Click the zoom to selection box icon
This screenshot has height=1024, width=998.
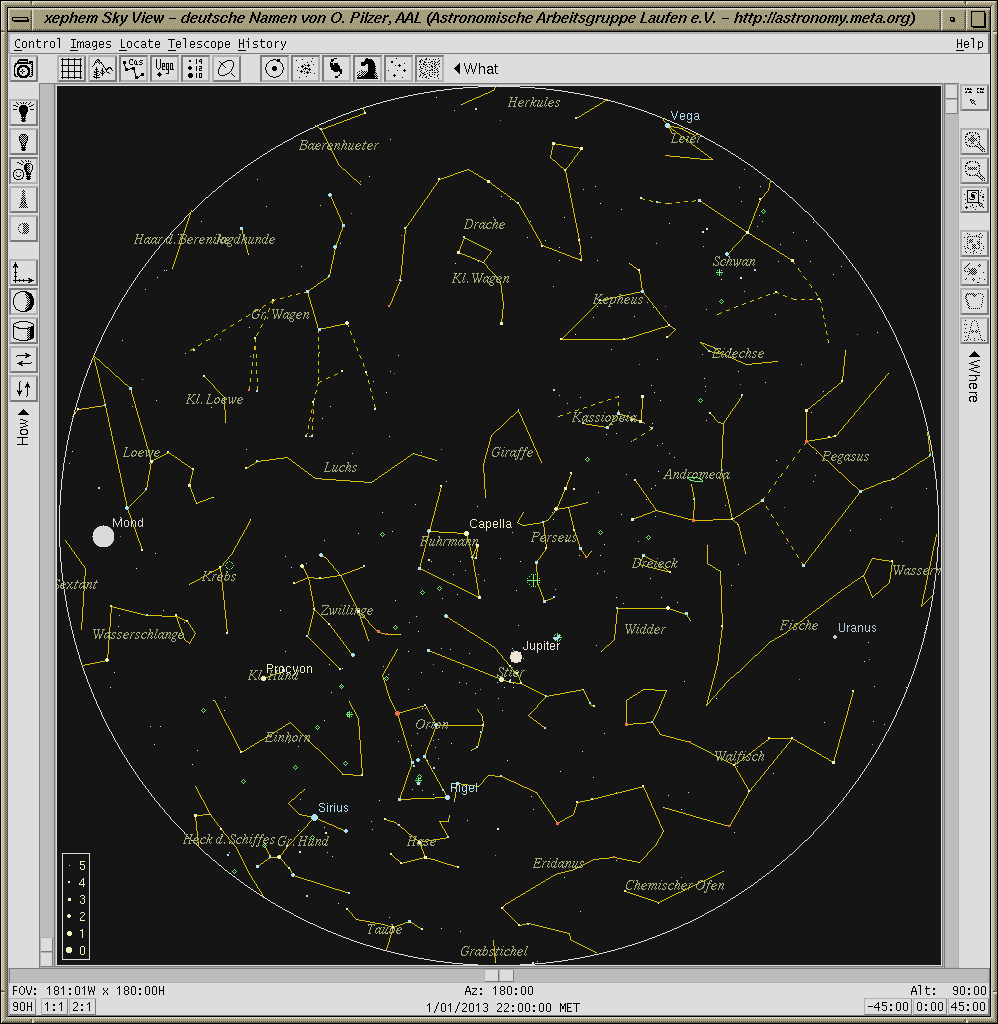pyautogui.click(x=974, y=199)
